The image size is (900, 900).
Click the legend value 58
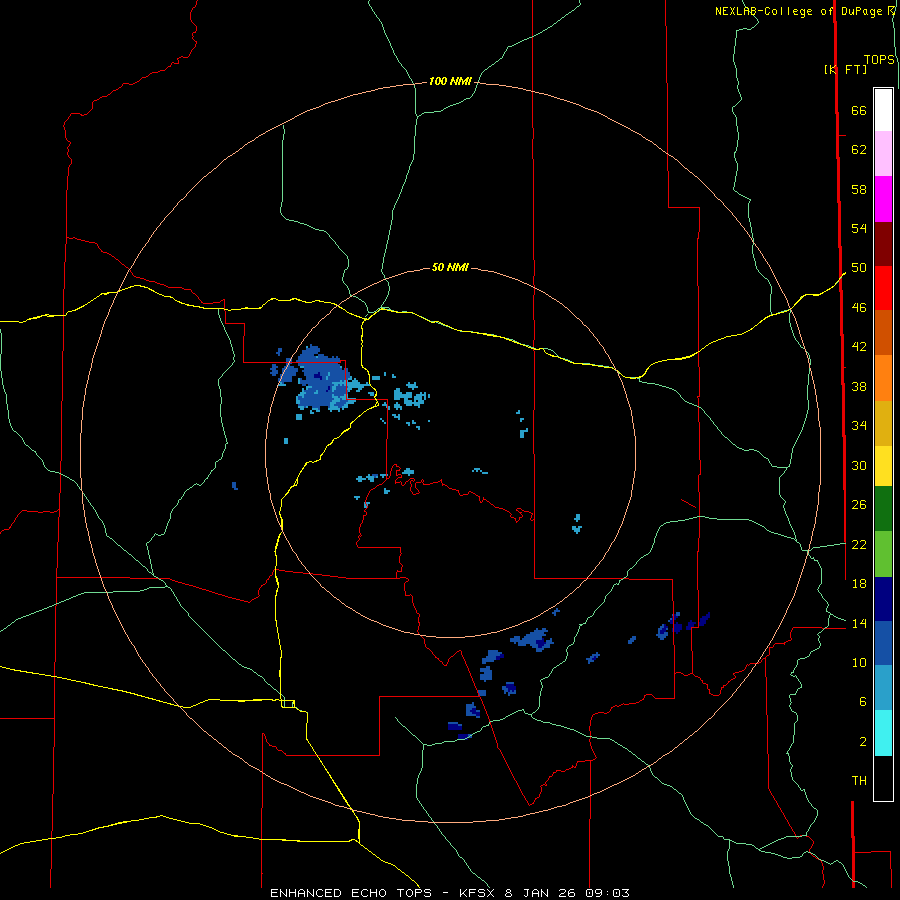[x=859, y=189]
